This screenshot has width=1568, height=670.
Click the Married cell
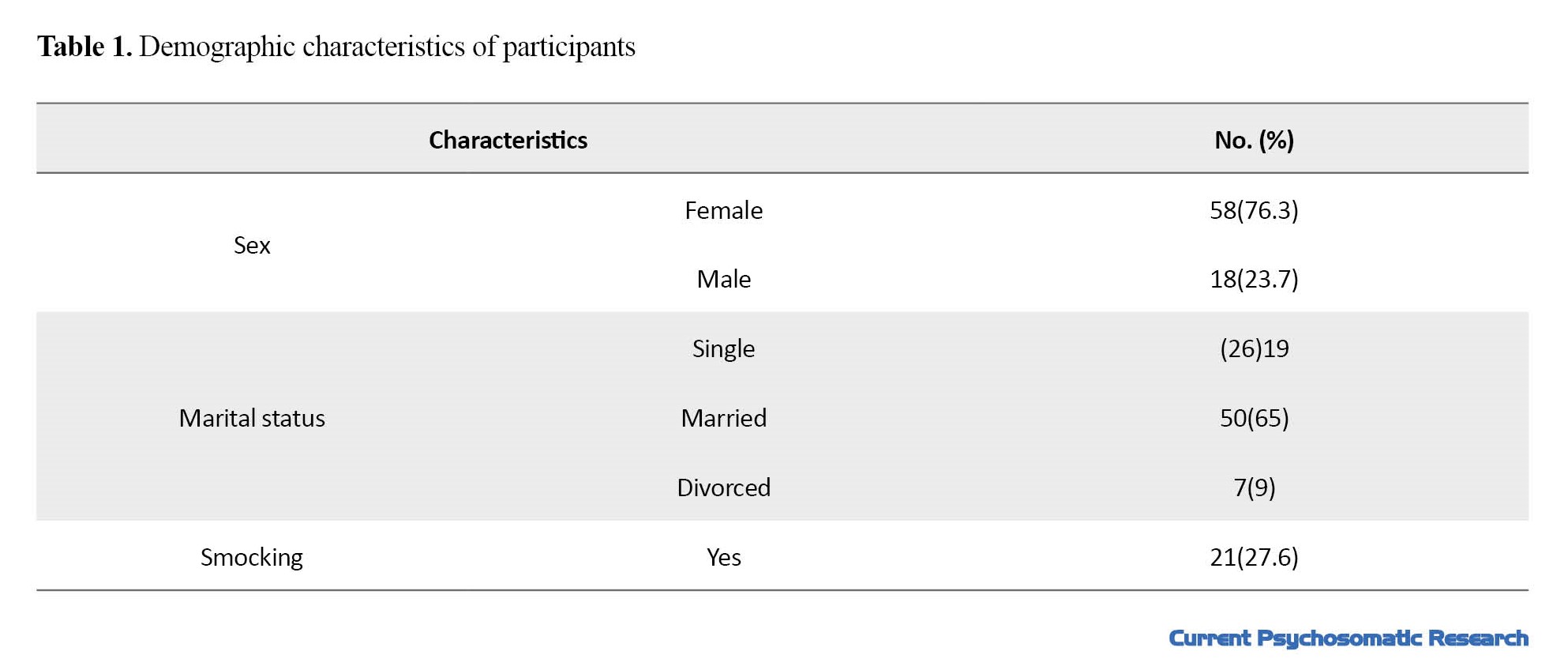coord(723,418)
